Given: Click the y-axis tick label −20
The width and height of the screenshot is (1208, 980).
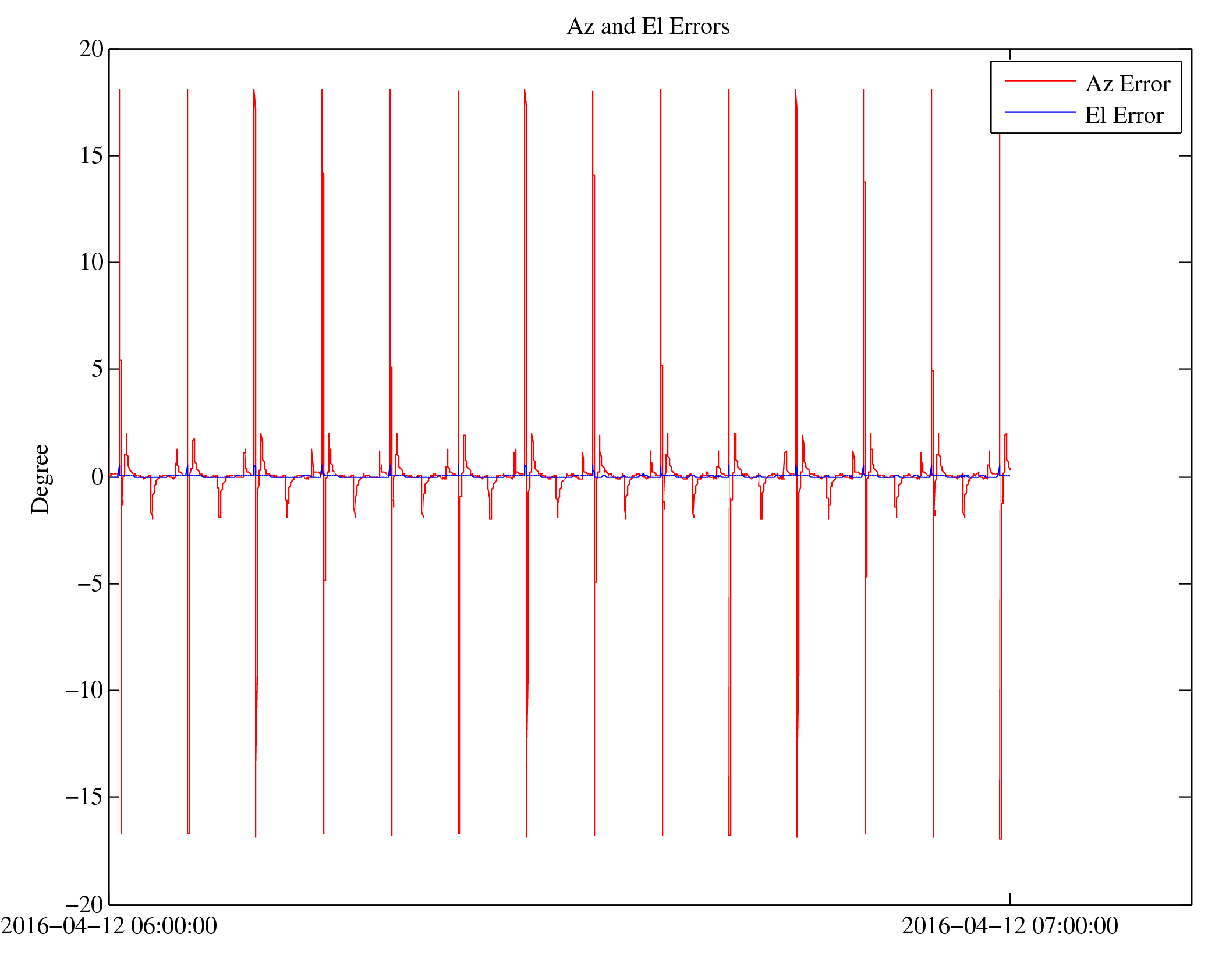Looking at the screenshot, I should (x=84, y=905).
